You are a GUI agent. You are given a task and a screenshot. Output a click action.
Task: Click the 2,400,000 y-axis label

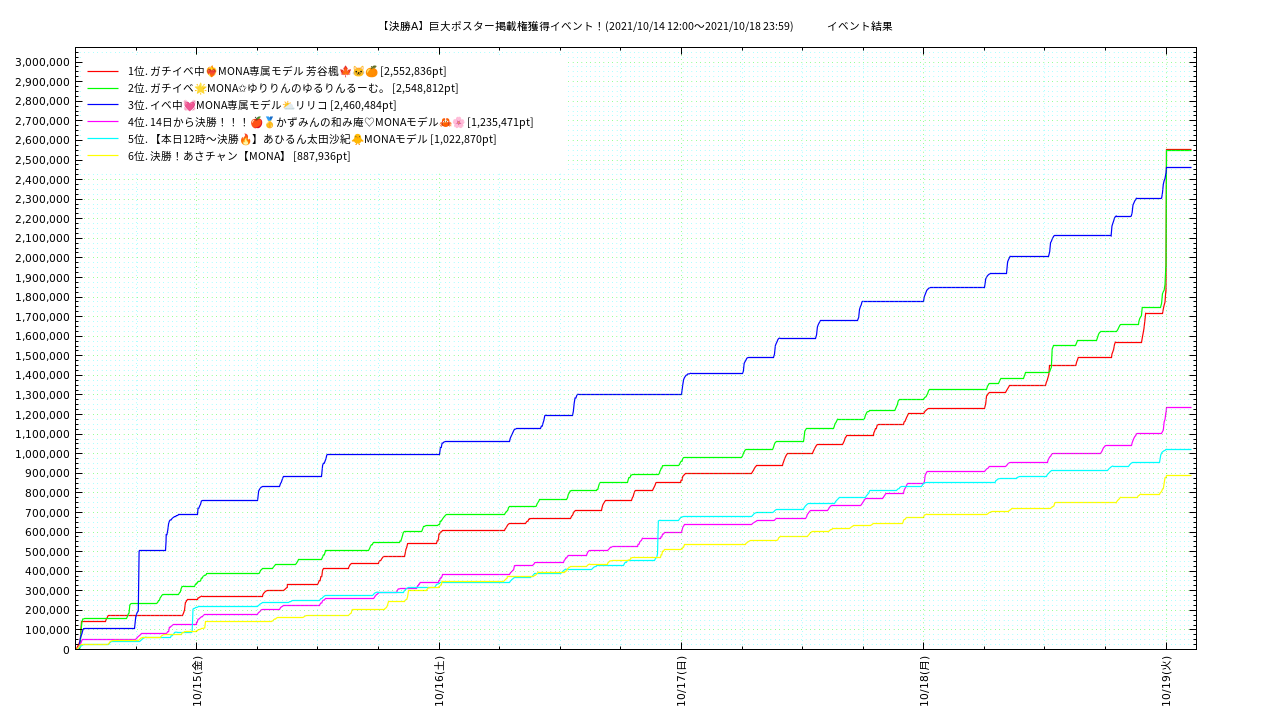click(43, 180)
